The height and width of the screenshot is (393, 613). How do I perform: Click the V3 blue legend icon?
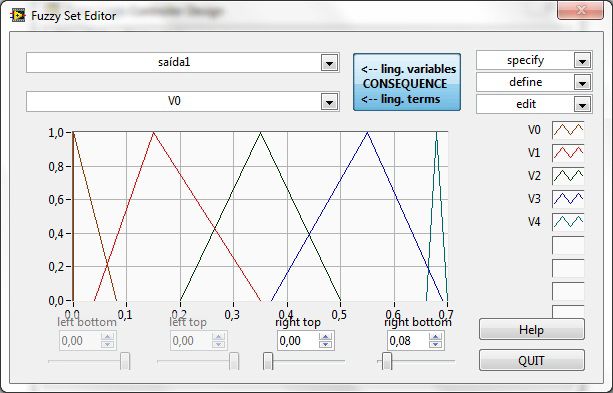coord(568,199)
